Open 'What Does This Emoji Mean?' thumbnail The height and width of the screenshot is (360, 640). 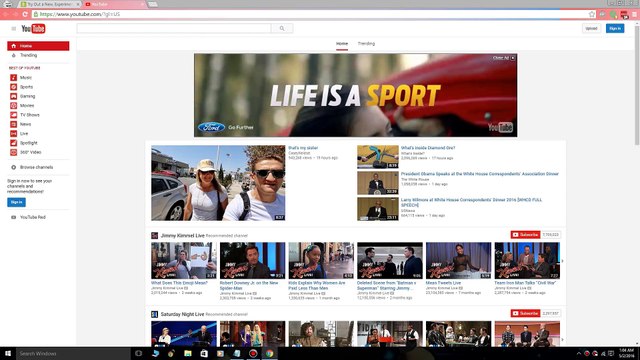tap(184, 260)
